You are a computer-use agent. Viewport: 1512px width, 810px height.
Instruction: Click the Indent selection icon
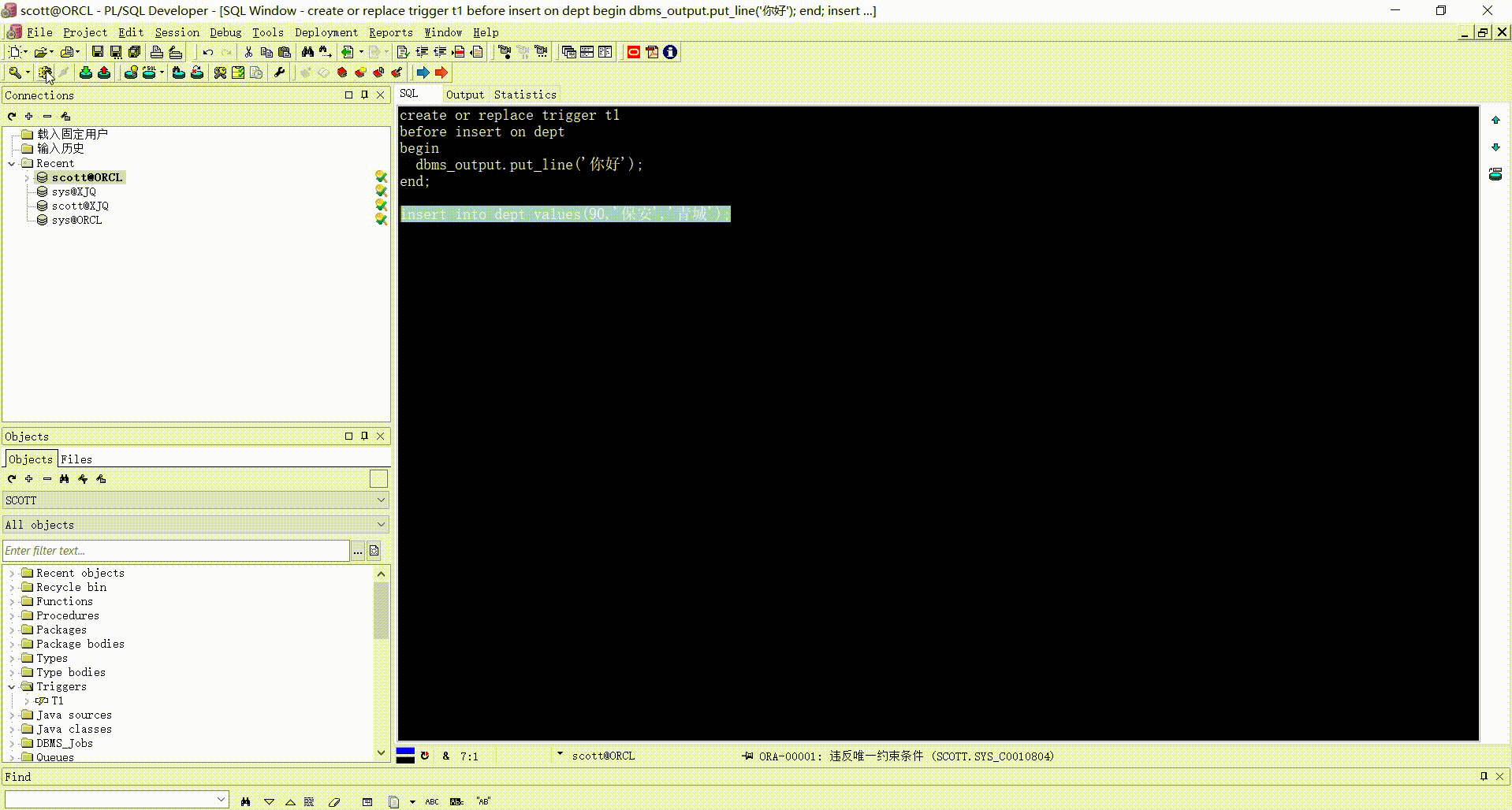click(422, 52)
